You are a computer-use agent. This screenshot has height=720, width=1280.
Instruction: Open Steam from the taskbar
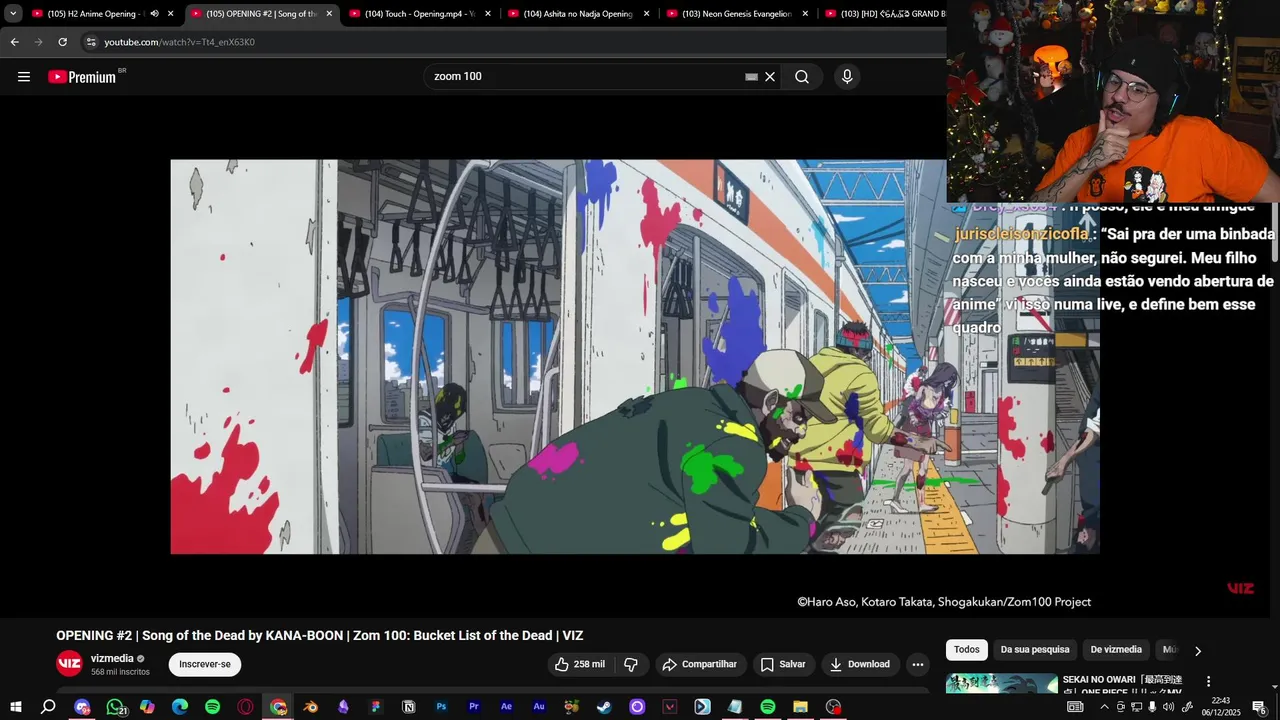click(x=604, y=707)
